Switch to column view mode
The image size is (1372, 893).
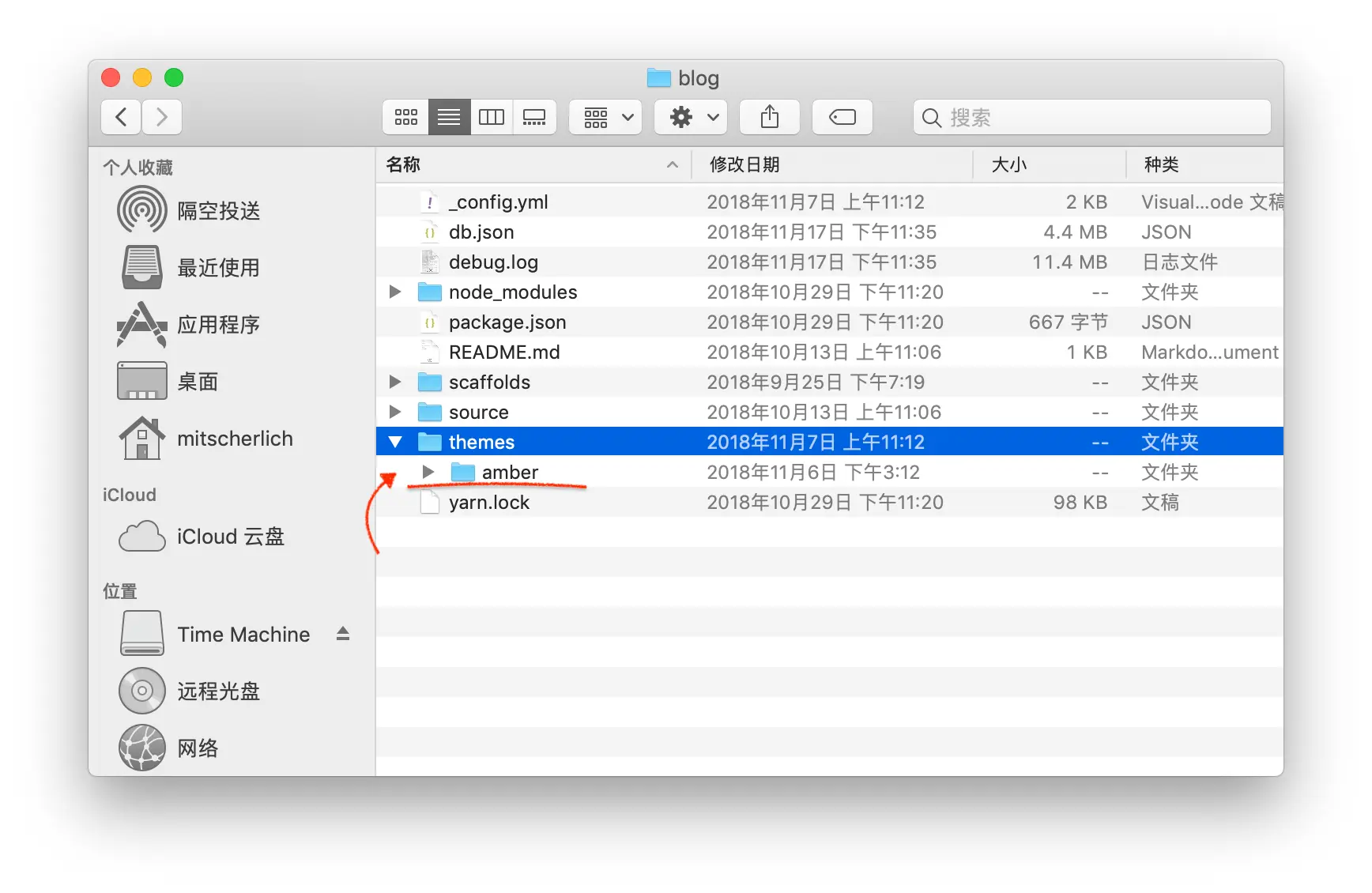492,117
